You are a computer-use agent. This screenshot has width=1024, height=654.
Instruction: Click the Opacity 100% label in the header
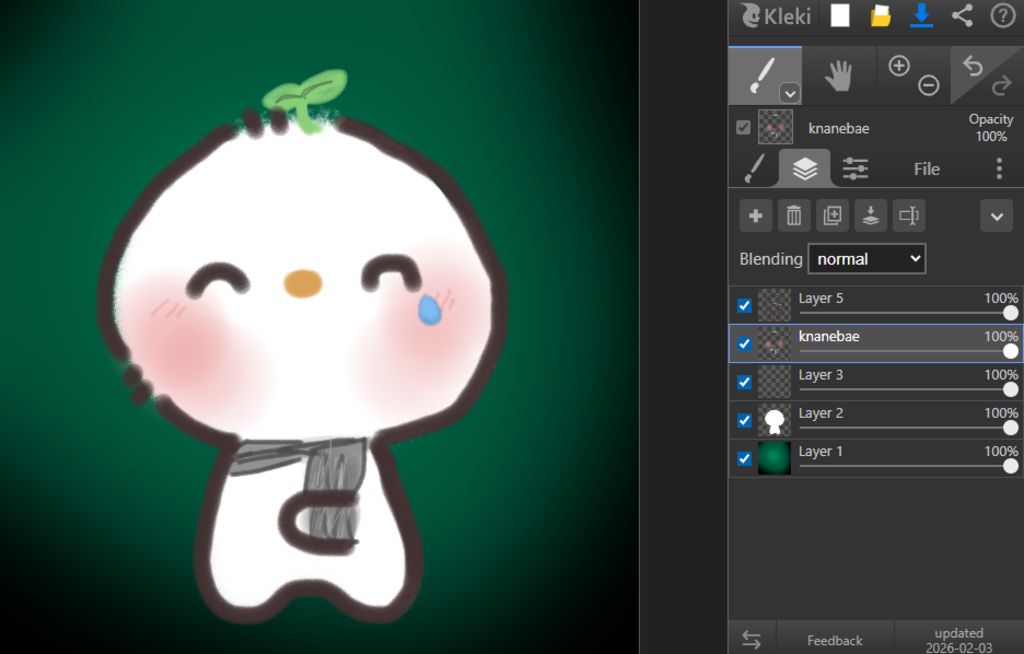(x=991, y=127)
